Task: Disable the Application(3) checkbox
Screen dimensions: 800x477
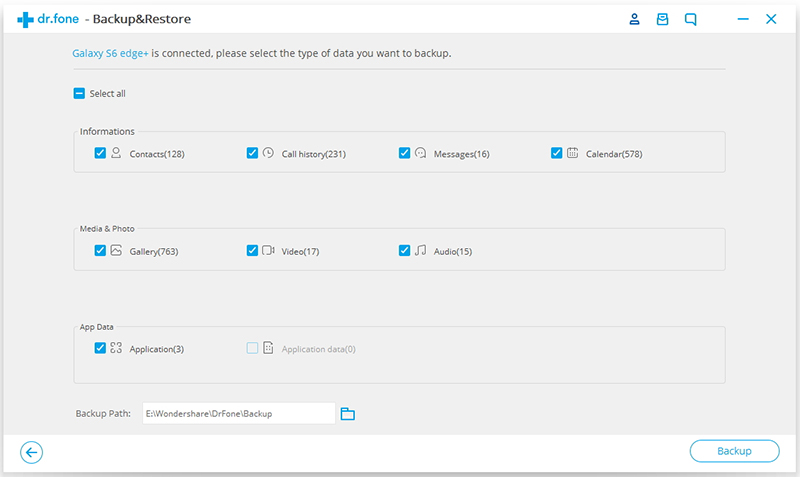Action: [100, 348]
